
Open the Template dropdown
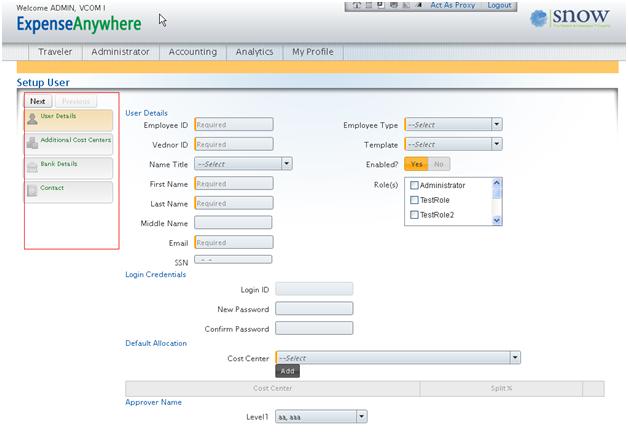[x=453, y=144]
